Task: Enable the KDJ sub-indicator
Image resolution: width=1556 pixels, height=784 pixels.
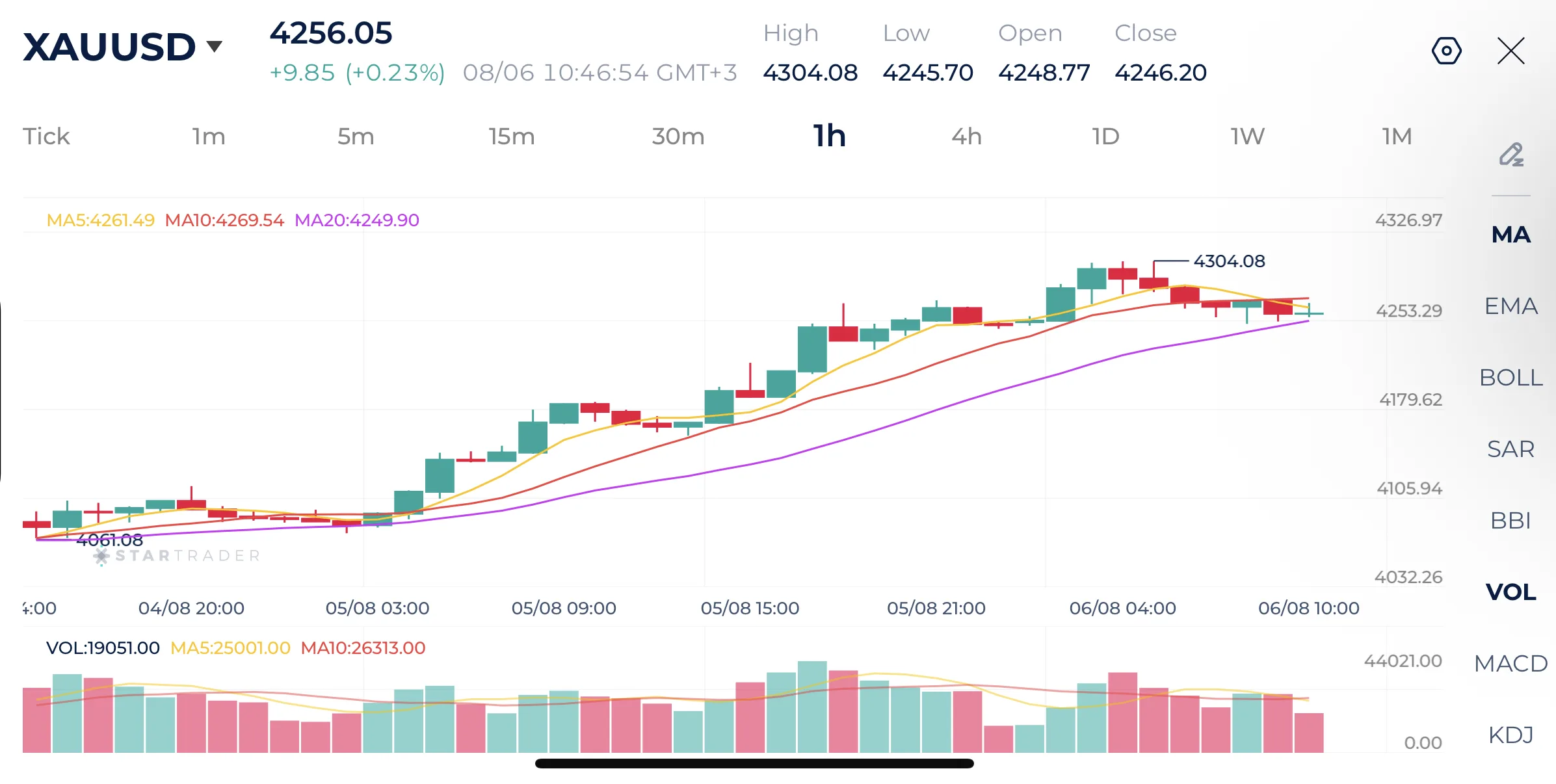Action: pyautogui.click(x=1511, y=735)
